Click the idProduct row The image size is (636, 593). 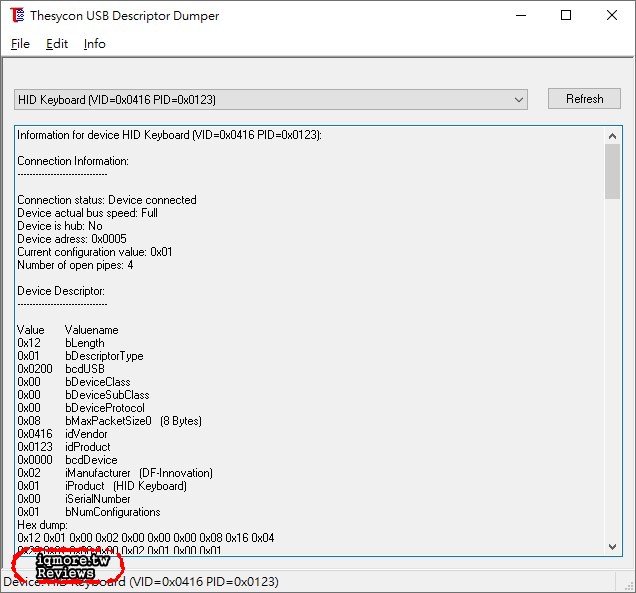[x=64, y=447]
